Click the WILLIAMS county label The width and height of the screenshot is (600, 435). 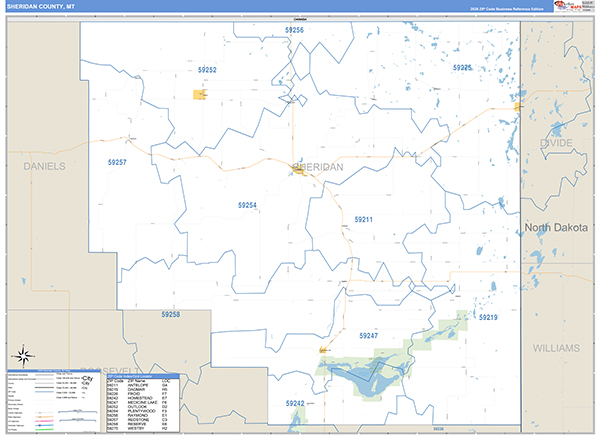coord(556,348)
